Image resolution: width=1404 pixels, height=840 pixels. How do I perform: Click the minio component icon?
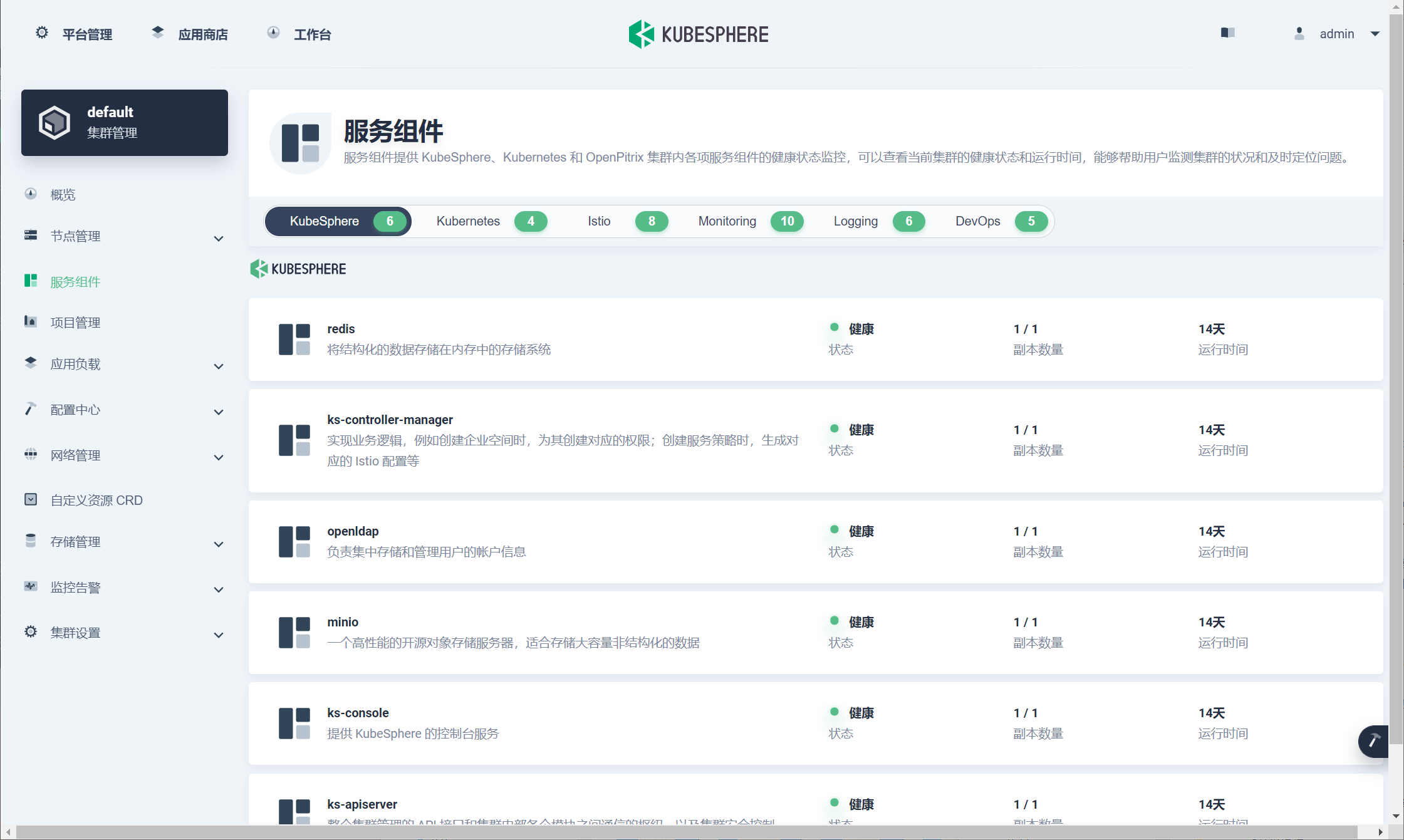[294, 633]
